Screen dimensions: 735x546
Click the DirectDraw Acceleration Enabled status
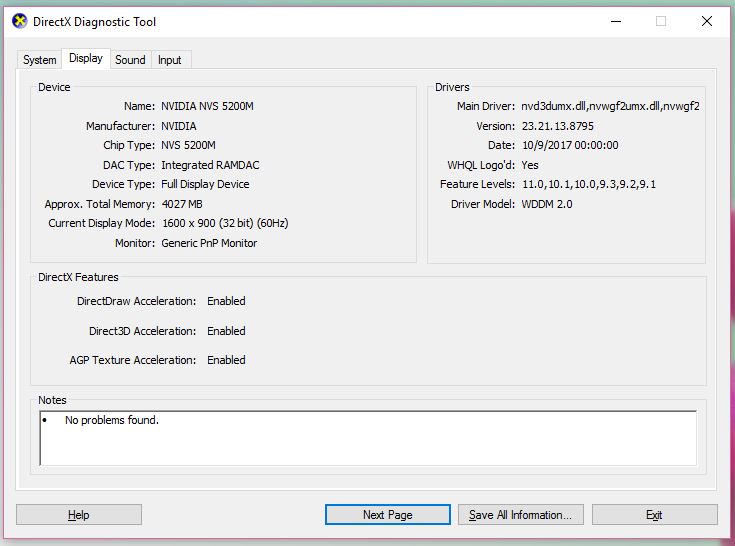pos(226,301)
